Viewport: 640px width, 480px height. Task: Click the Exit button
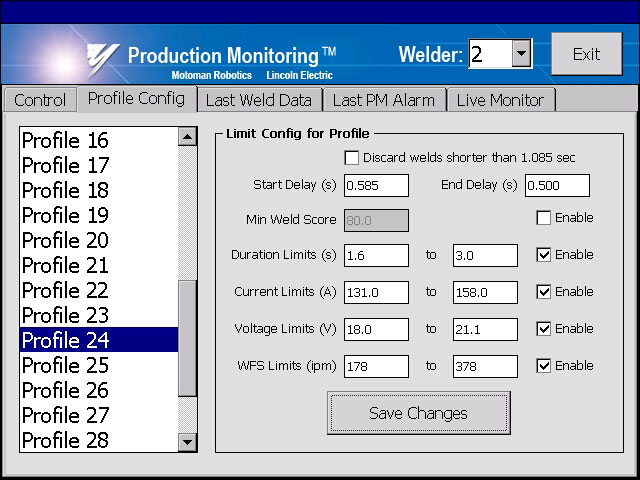tap(586, 54)
